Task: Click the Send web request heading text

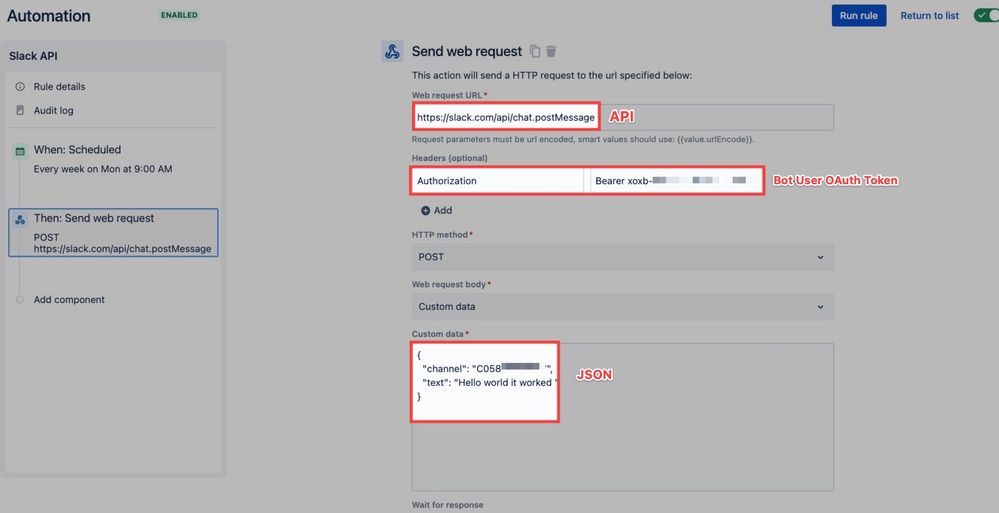Action: (466, 52)
